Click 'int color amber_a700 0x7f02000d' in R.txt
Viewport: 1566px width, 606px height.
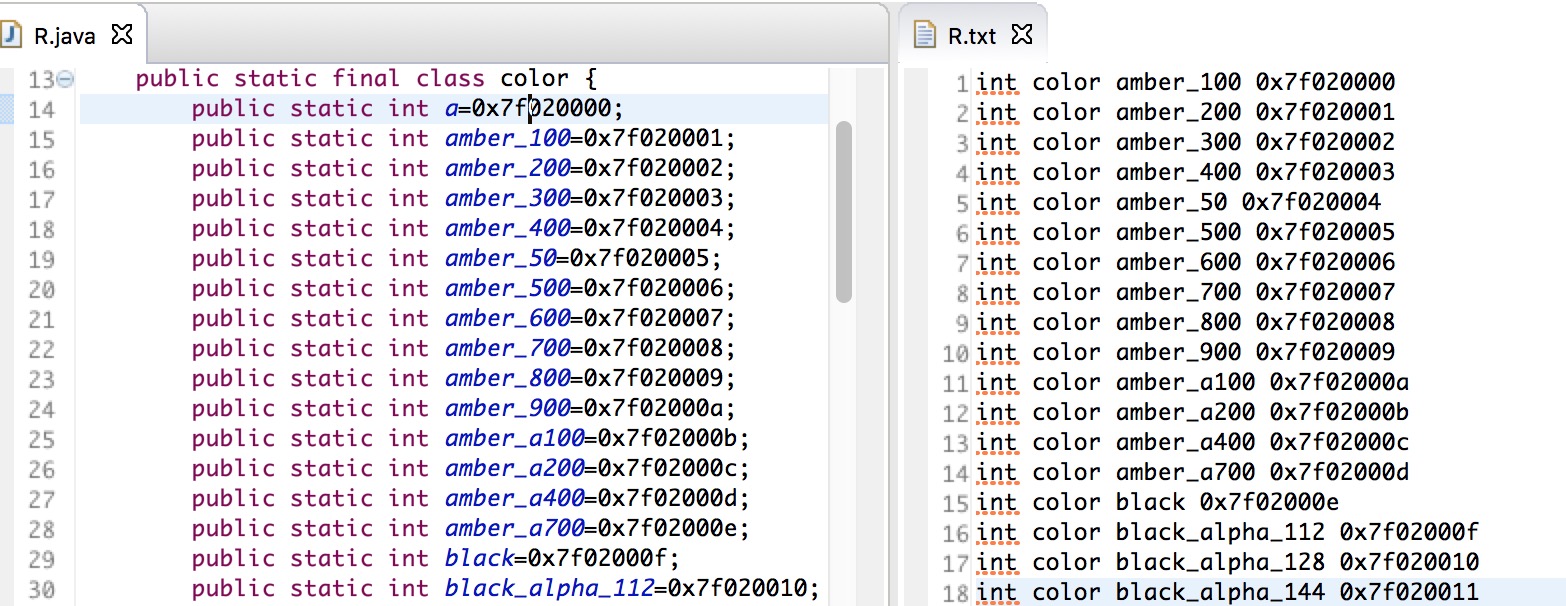pos(1193,472)
